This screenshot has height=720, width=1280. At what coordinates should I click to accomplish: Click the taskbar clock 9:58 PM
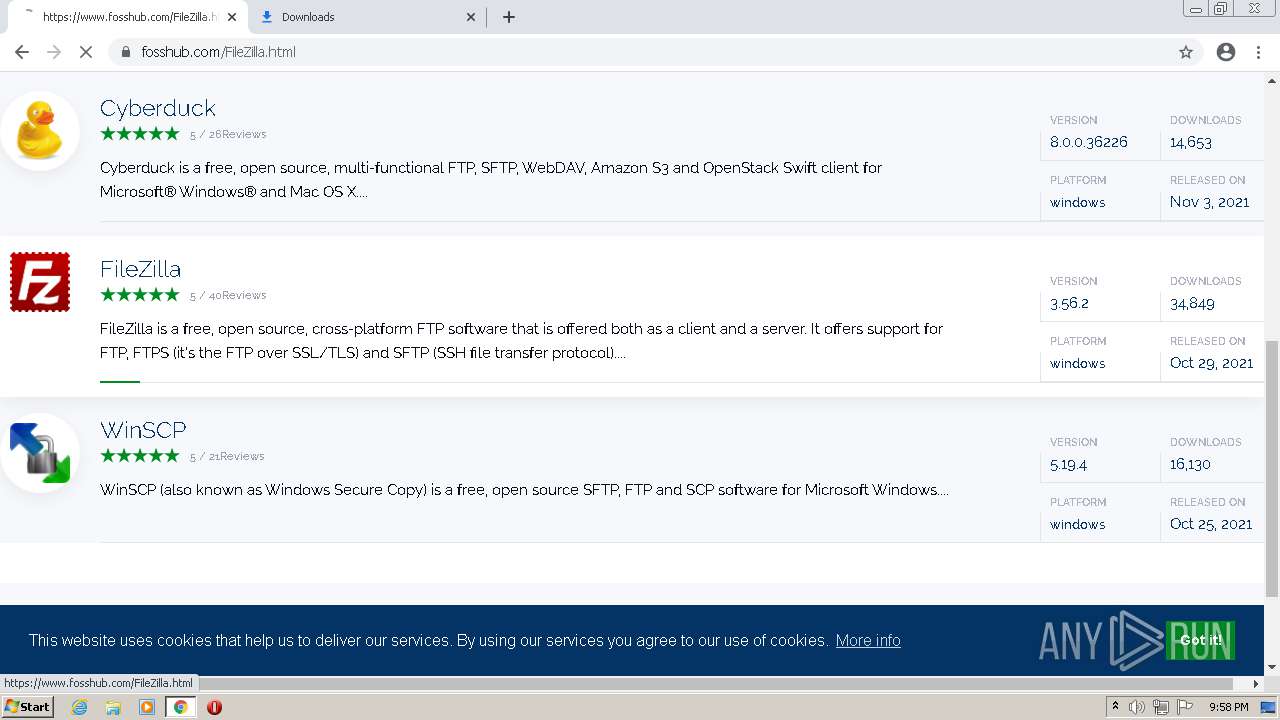click(1228, 707)
